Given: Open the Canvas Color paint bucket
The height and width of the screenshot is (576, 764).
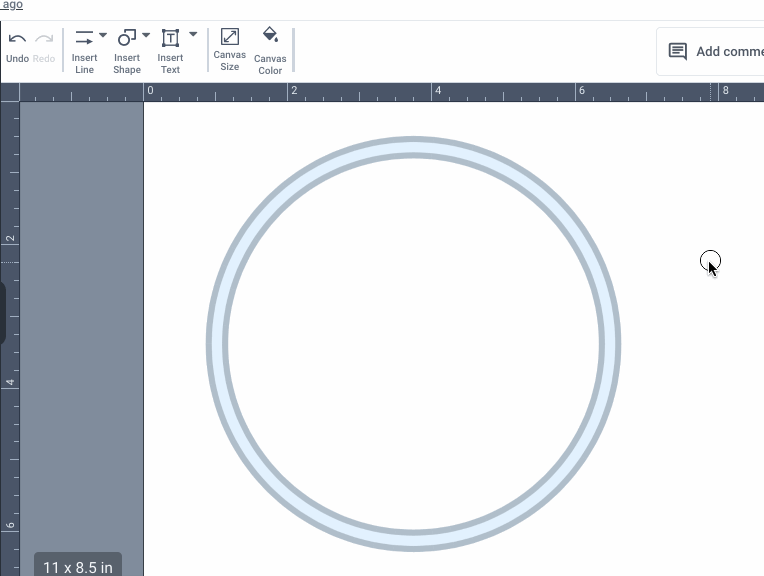Looking at the screenshot, I should coord(270,36).
